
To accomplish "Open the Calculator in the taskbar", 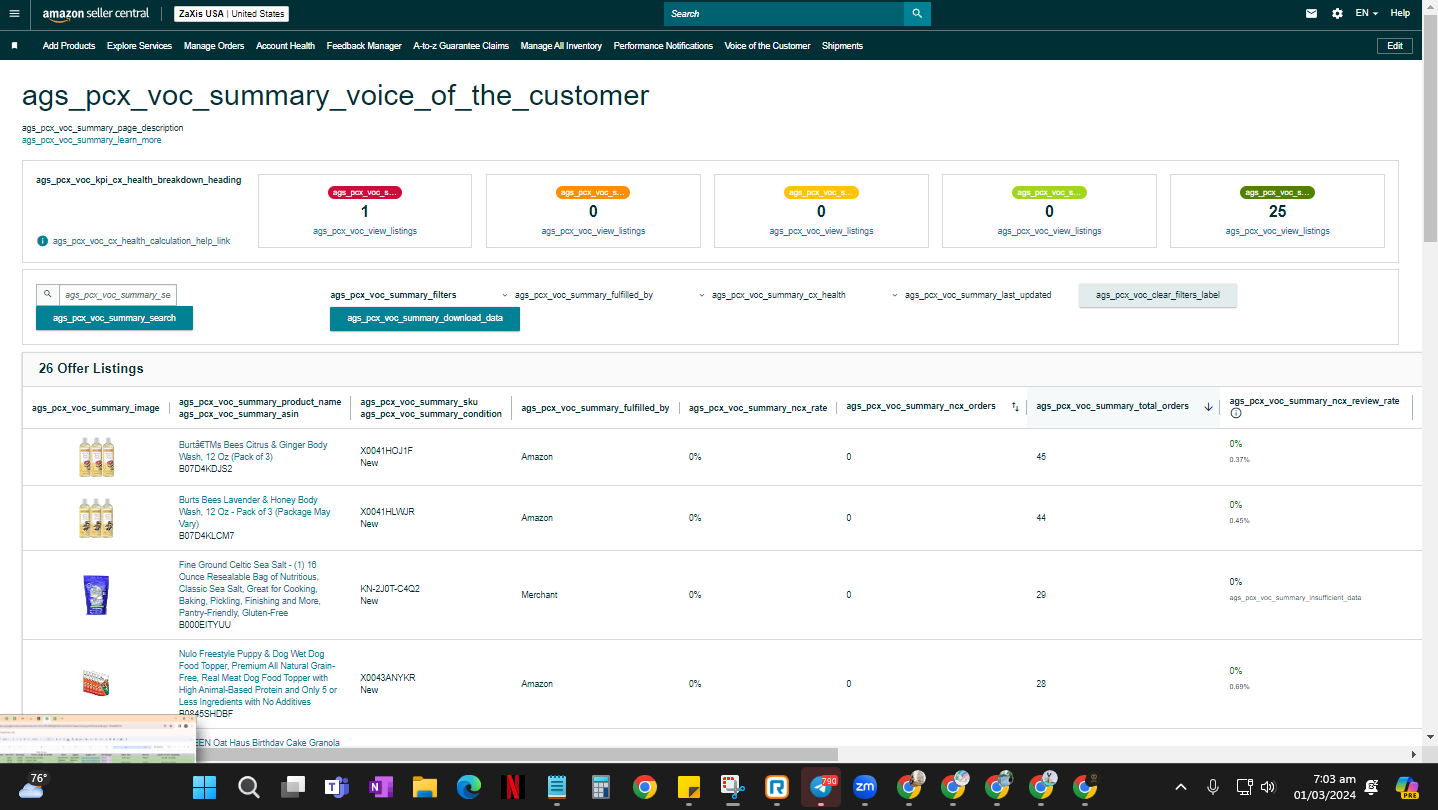I will click(x=601, y=787).
